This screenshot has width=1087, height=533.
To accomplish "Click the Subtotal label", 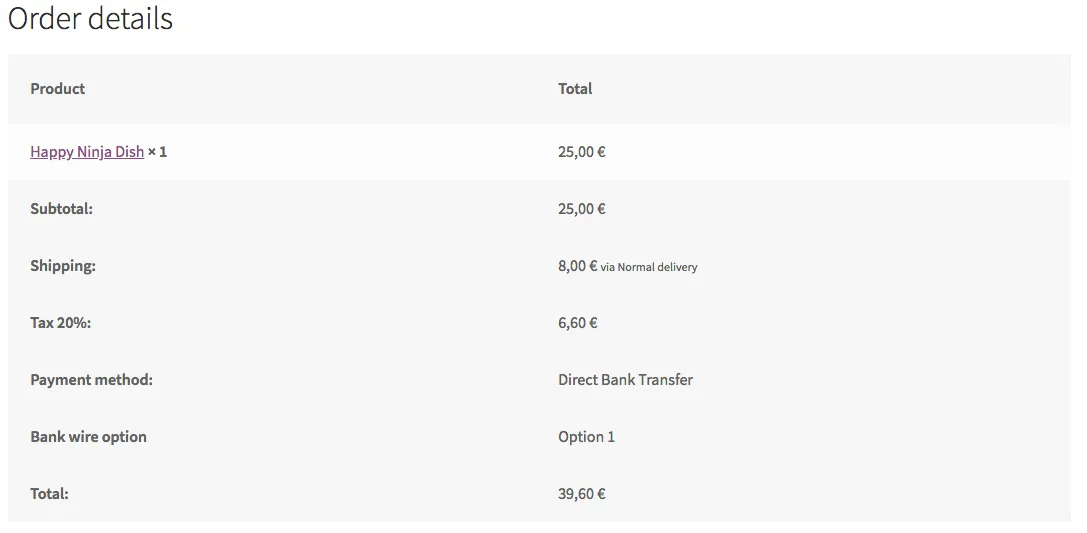I will pyautogui.click(x=62, y=209).
